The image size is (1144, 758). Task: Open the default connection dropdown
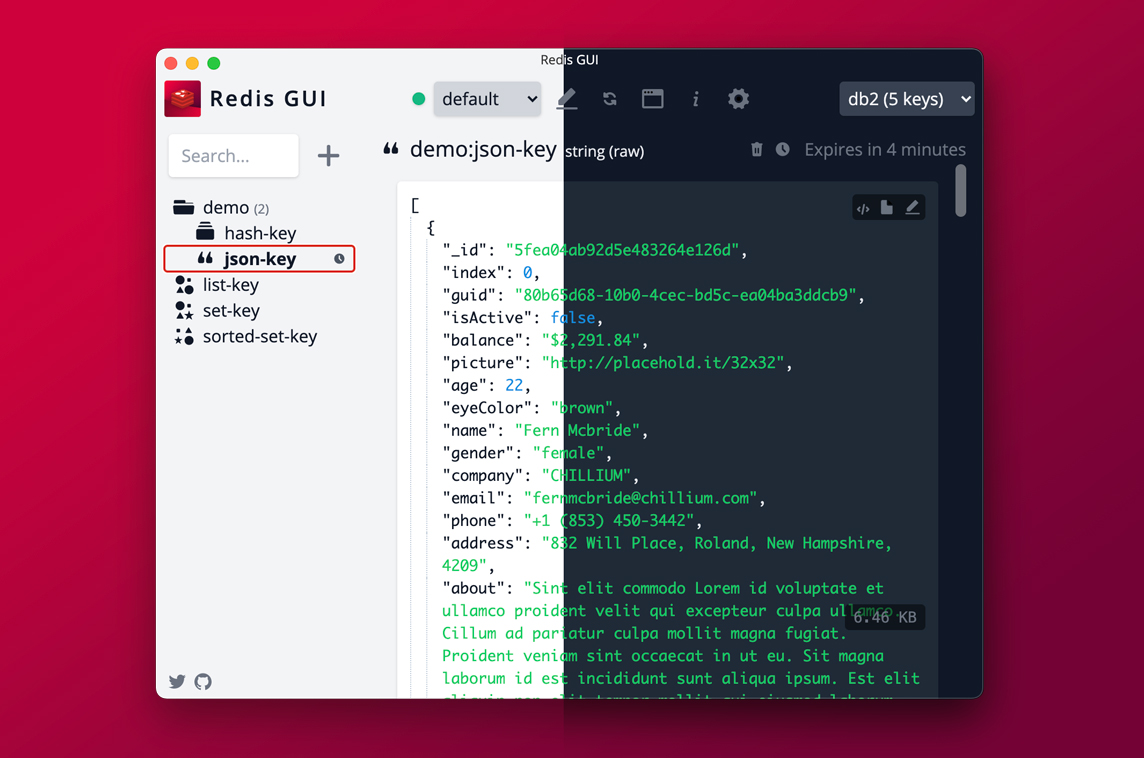(x=487, y=98)
